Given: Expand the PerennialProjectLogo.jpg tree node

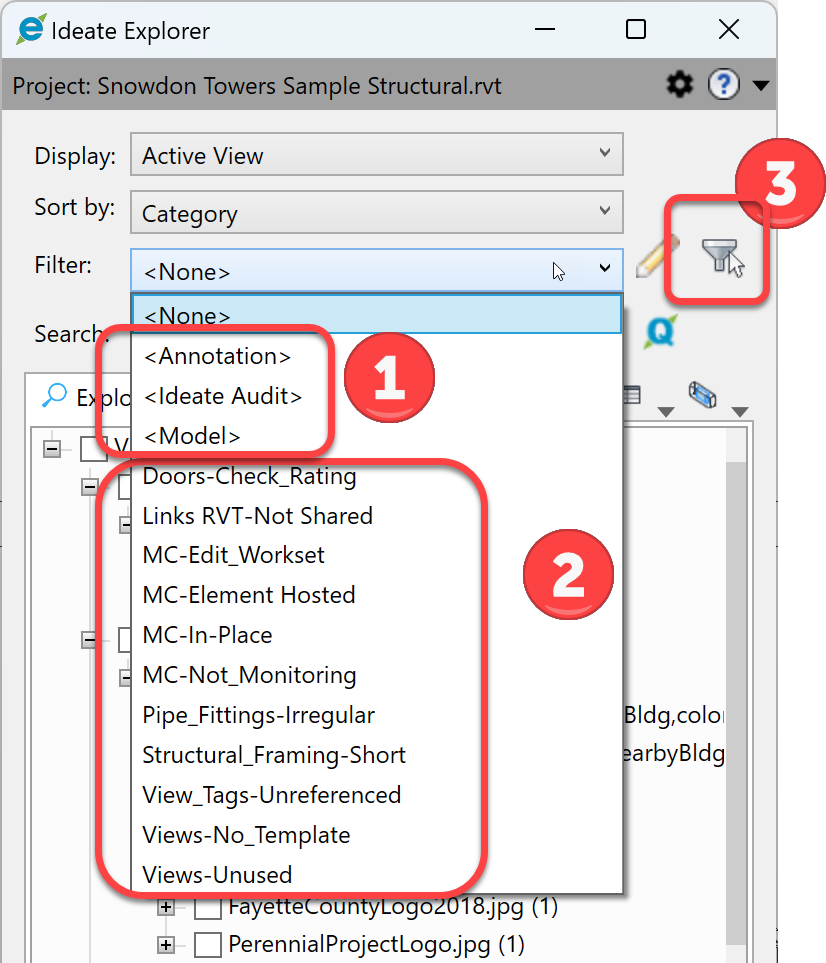Looking at the screenshot, I should pyautogui.click(x=166, y=945).
